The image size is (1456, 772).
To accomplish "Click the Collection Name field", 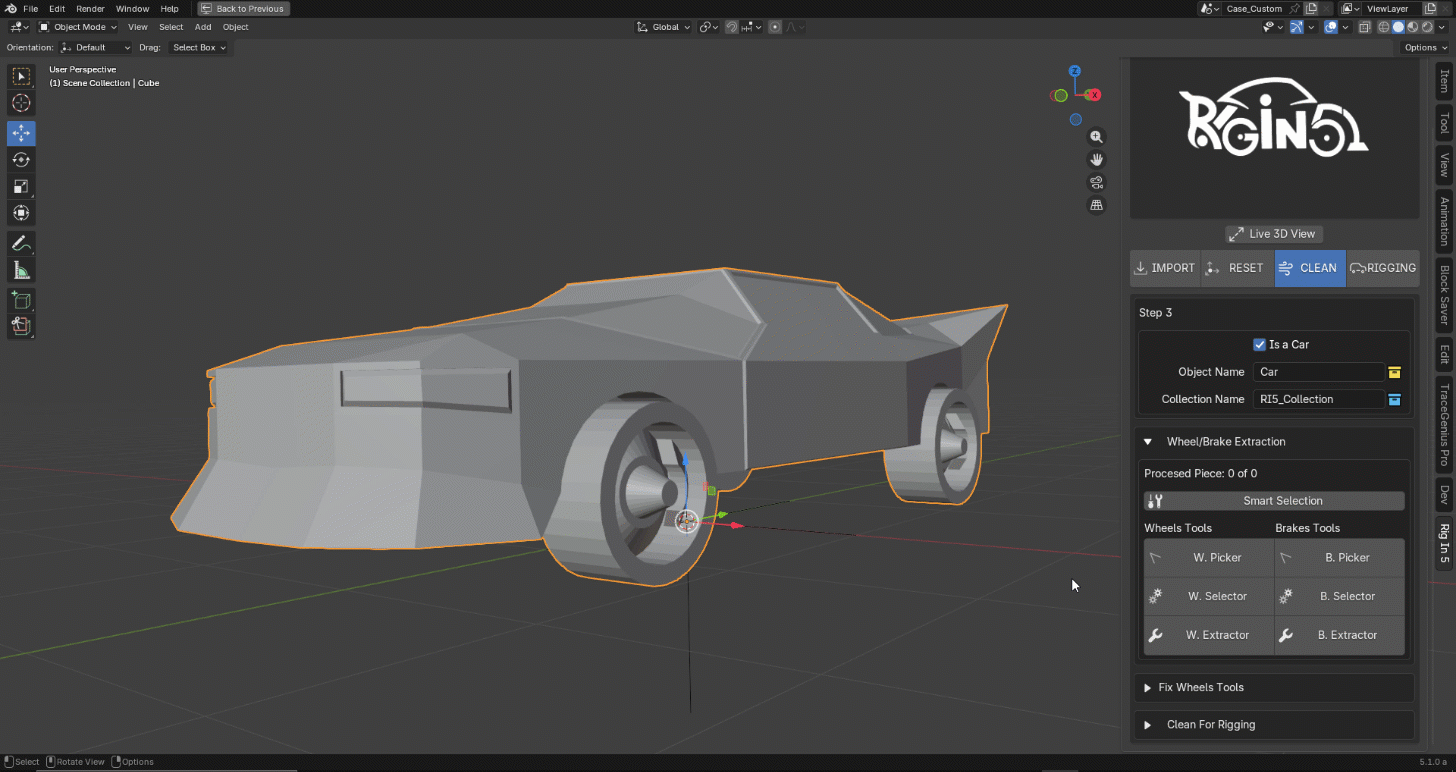I will [x=1319, y=399].
